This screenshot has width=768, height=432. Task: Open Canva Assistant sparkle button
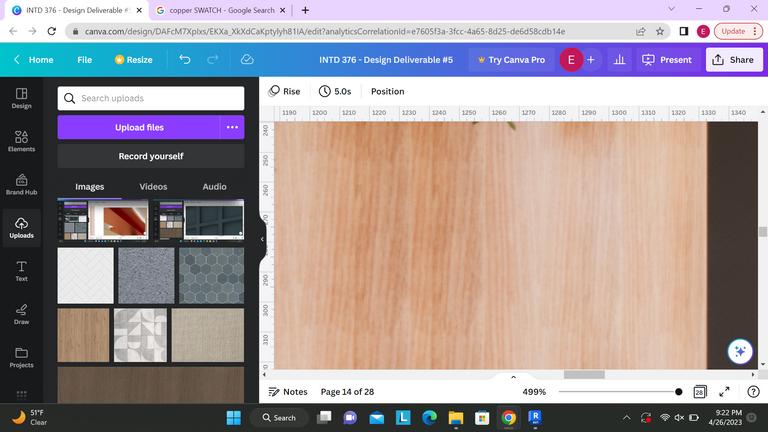pos(740,351)
